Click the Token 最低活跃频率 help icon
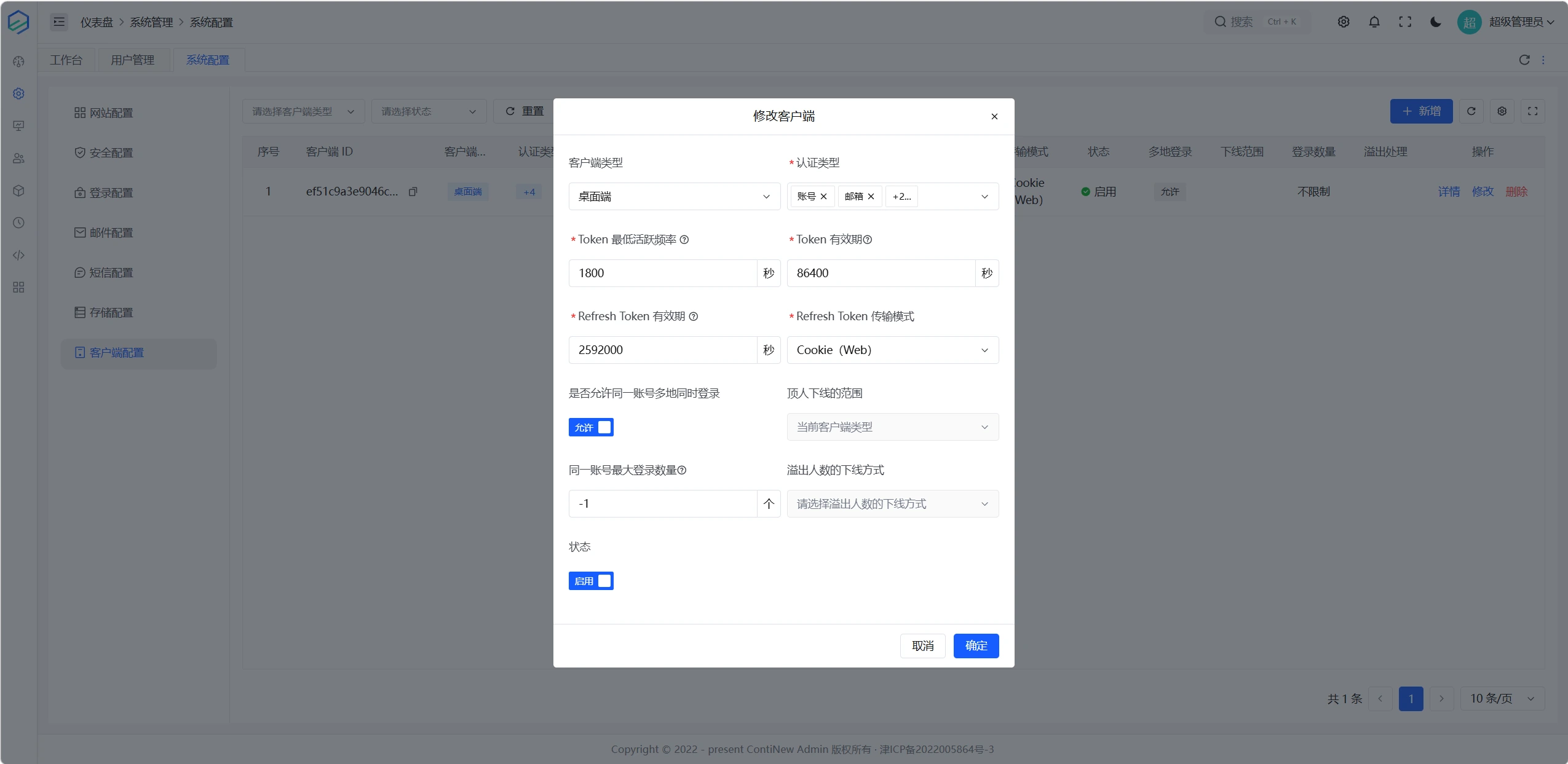This screenshot has width=1568, height=764. point(684,240)
